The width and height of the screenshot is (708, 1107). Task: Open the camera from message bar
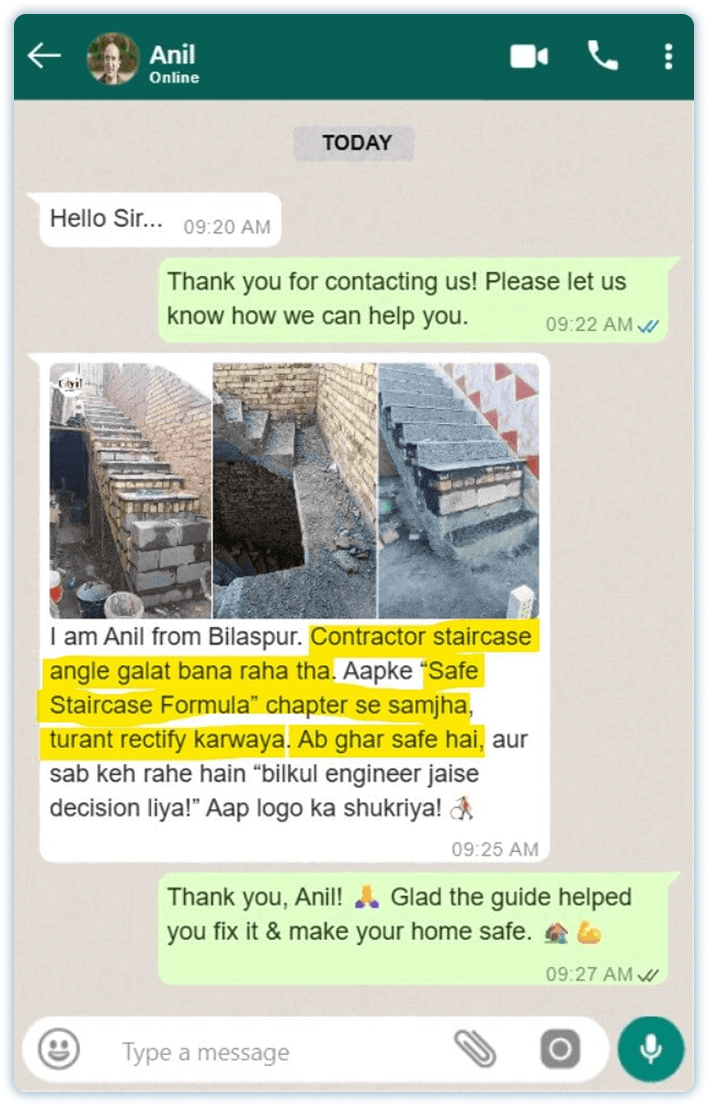pyautogui.click(x=560, y=1048)
